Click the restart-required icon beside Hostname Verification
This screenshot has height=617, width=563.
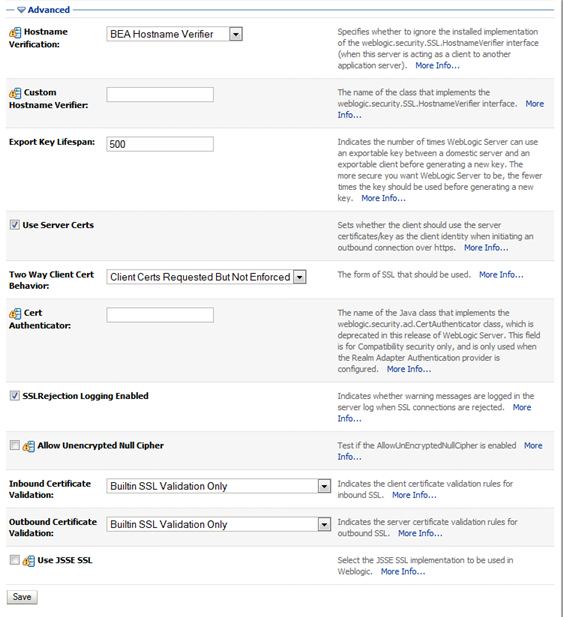click(15, 32)
